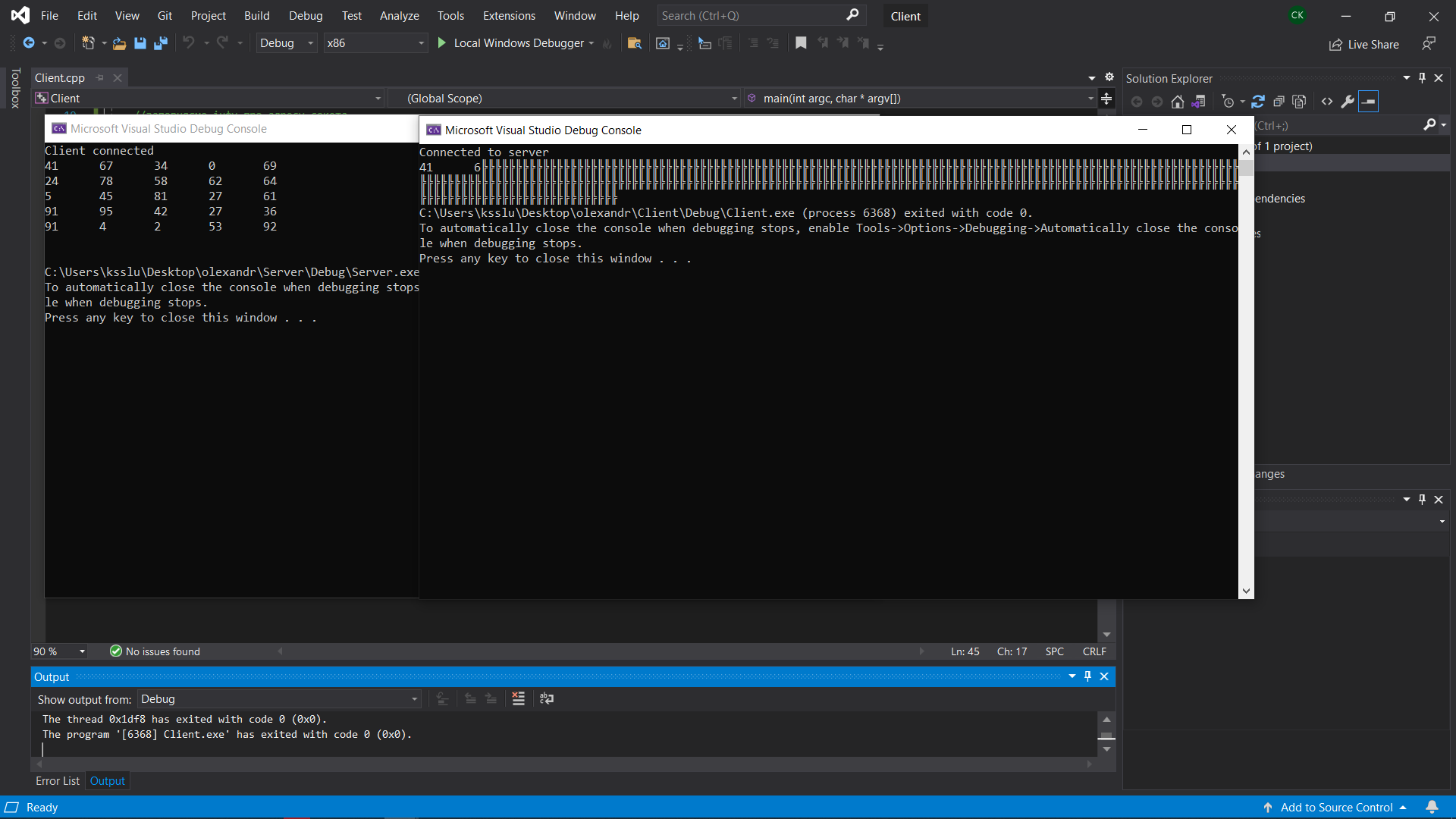This screenshot has height=819, width=1456.
Task: Click the Ln: 45 line indicator
Action: coord(965,651)
